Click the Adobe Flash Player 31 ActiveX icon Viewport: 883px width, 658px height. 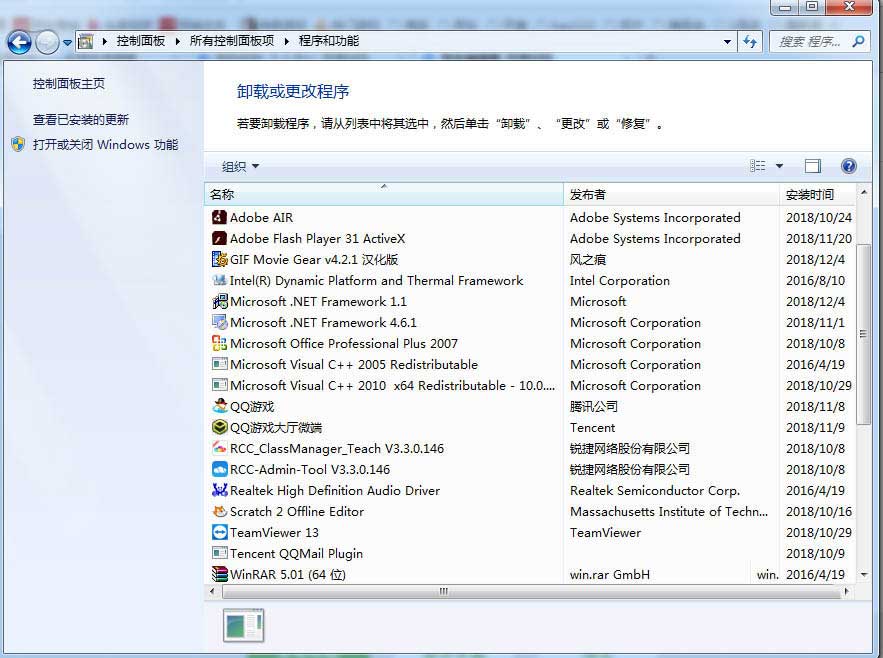pyautogui.click(x=219, y=238)
